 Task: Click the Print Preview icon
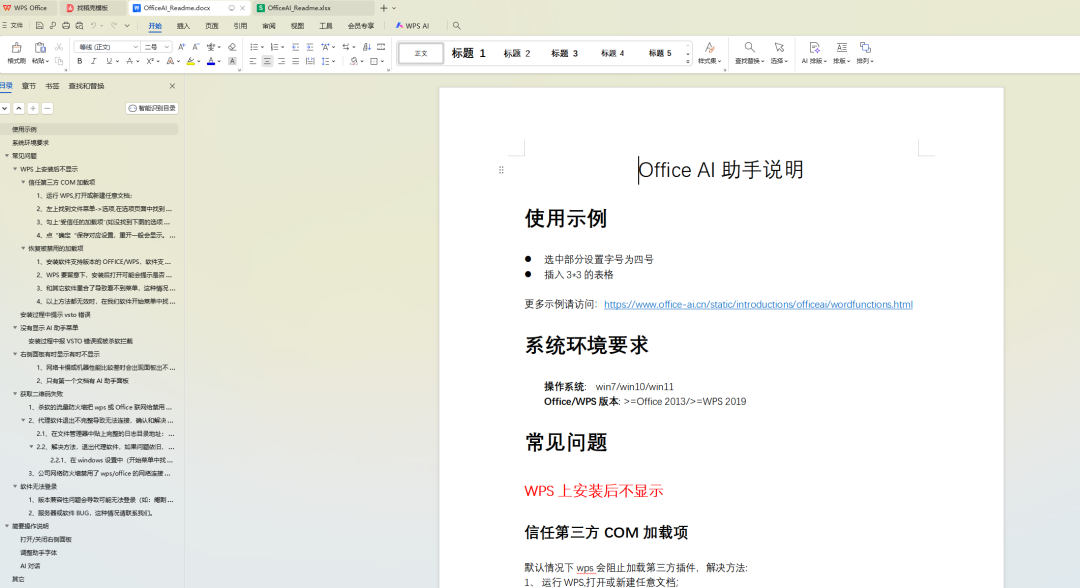tap(79, 25)
